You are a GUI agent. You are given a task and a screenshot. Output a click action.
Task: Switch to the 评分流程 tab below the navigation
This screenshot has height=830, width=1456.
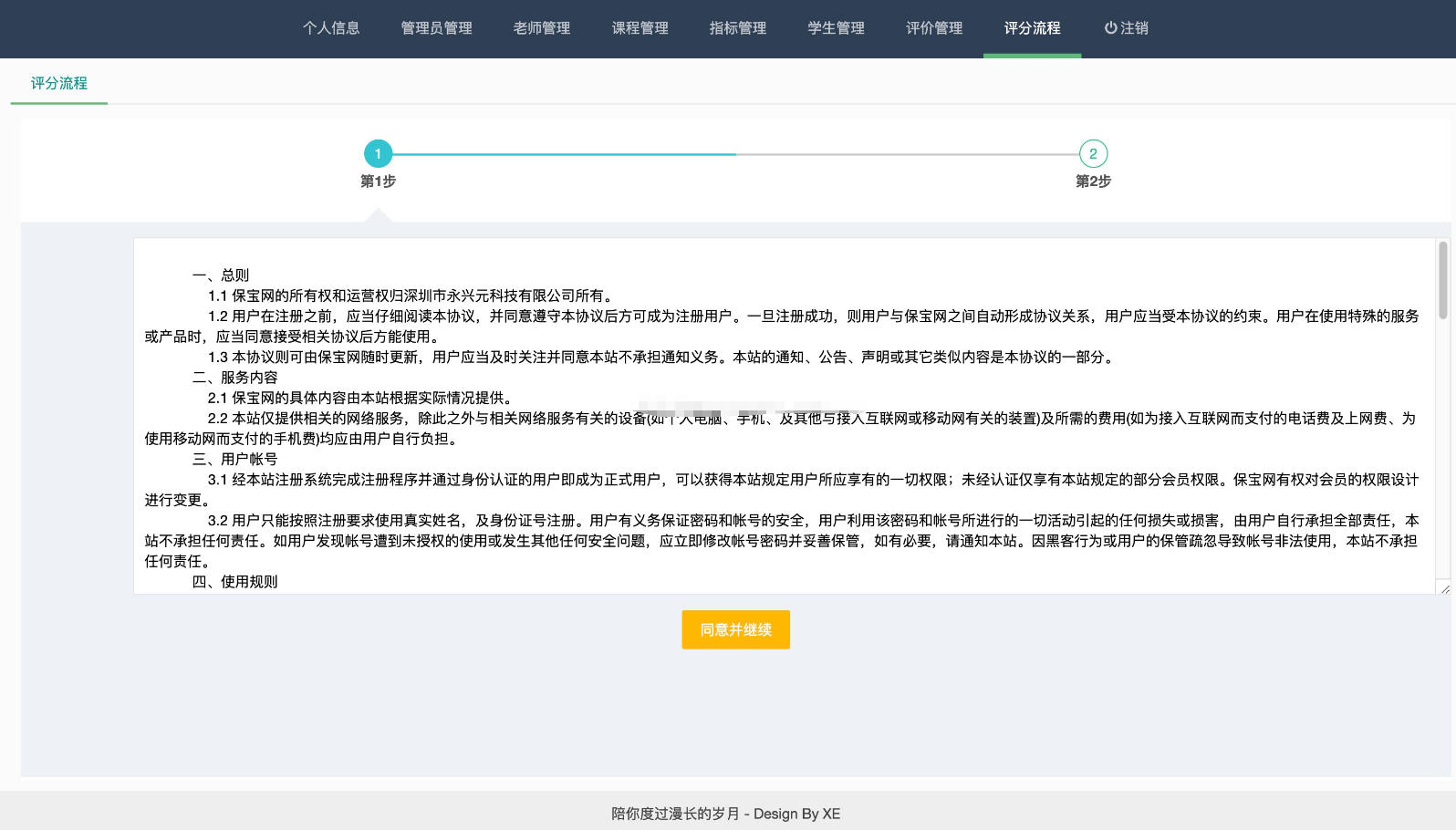(x=59, y=83)
